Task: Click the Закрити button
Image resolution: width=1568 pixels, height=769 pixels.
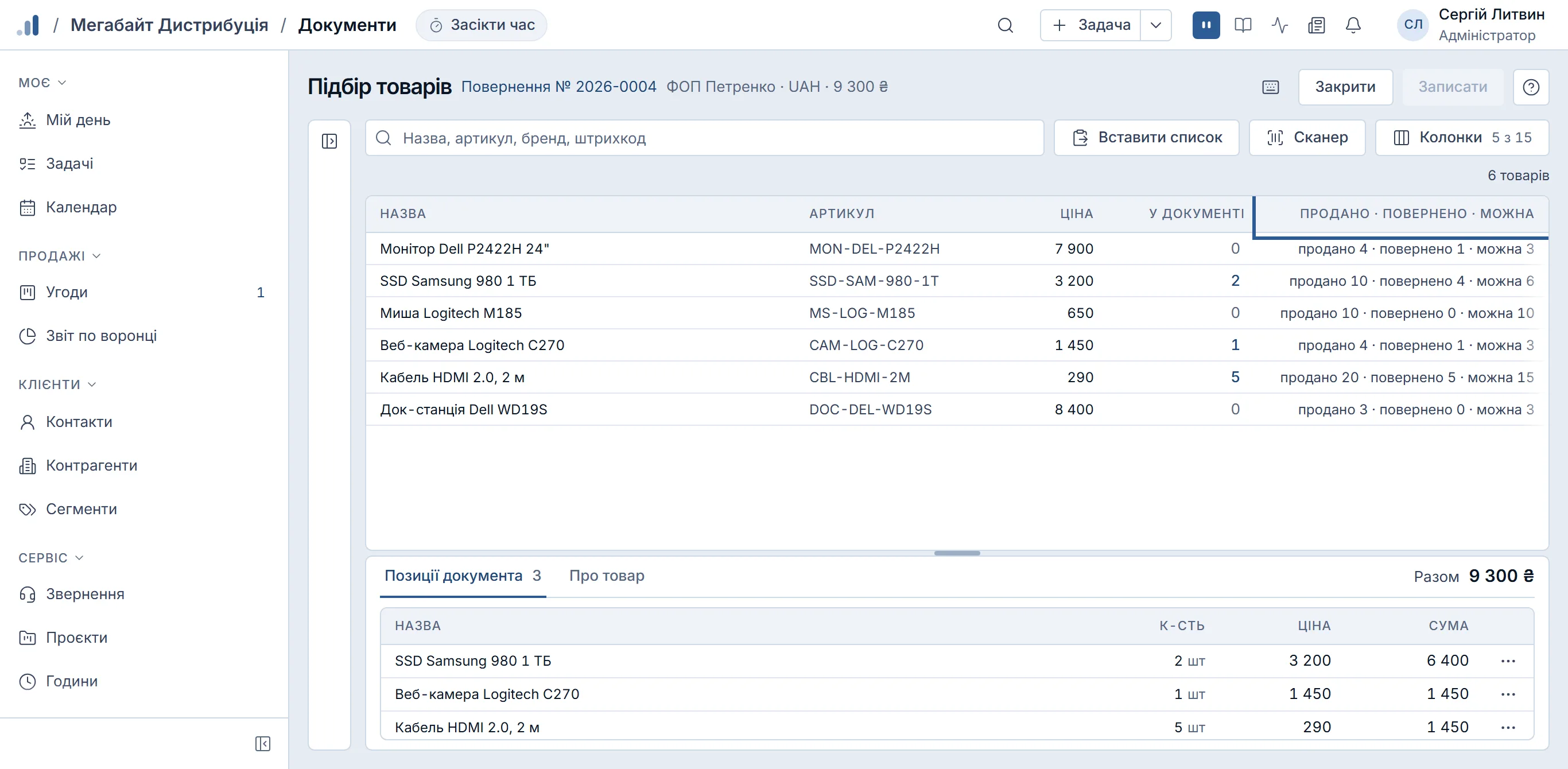Action: (x=1345, y=87)
